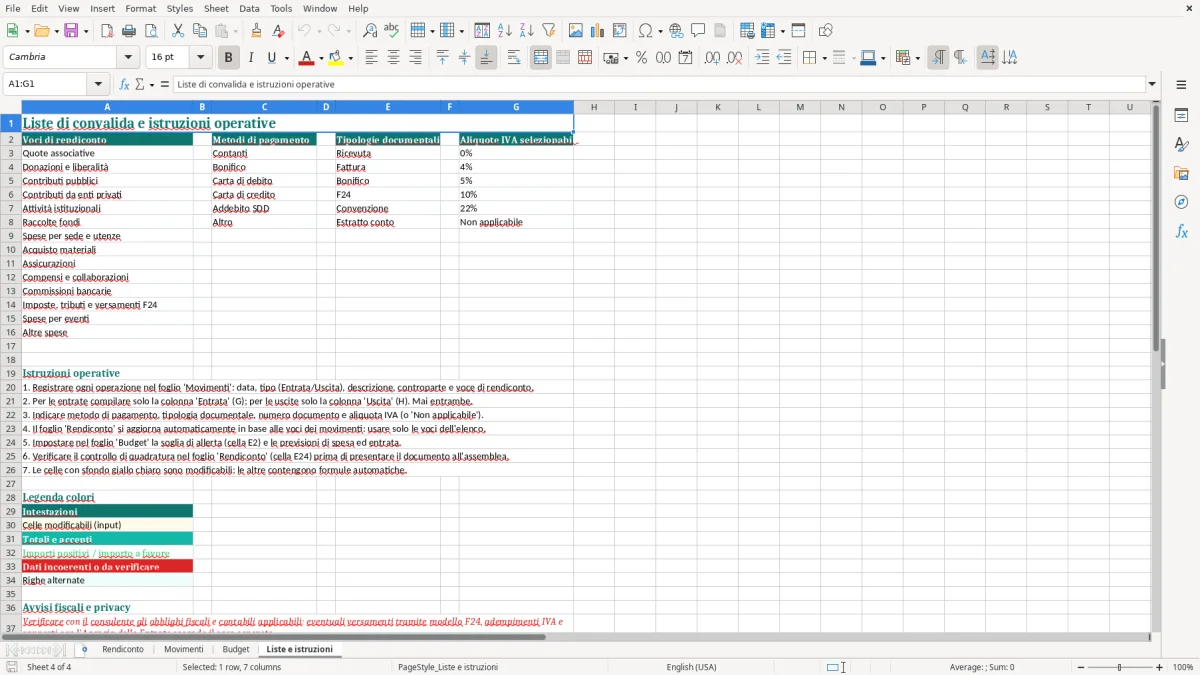This screenshot has width=1200, height=675.
Task: Apply the AutoFilter funnel icon
Action: tap(549, 31)
